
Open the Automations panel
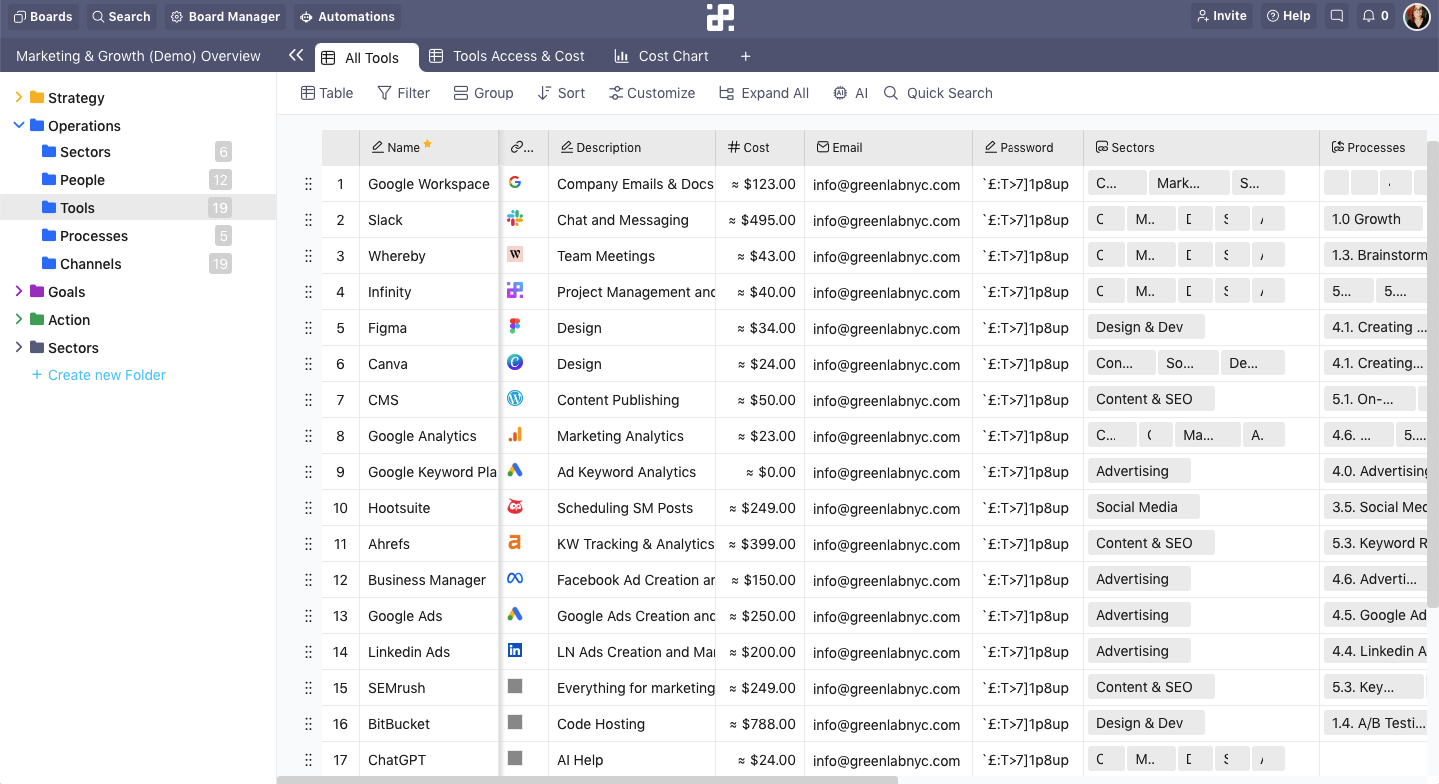point(347,16)
